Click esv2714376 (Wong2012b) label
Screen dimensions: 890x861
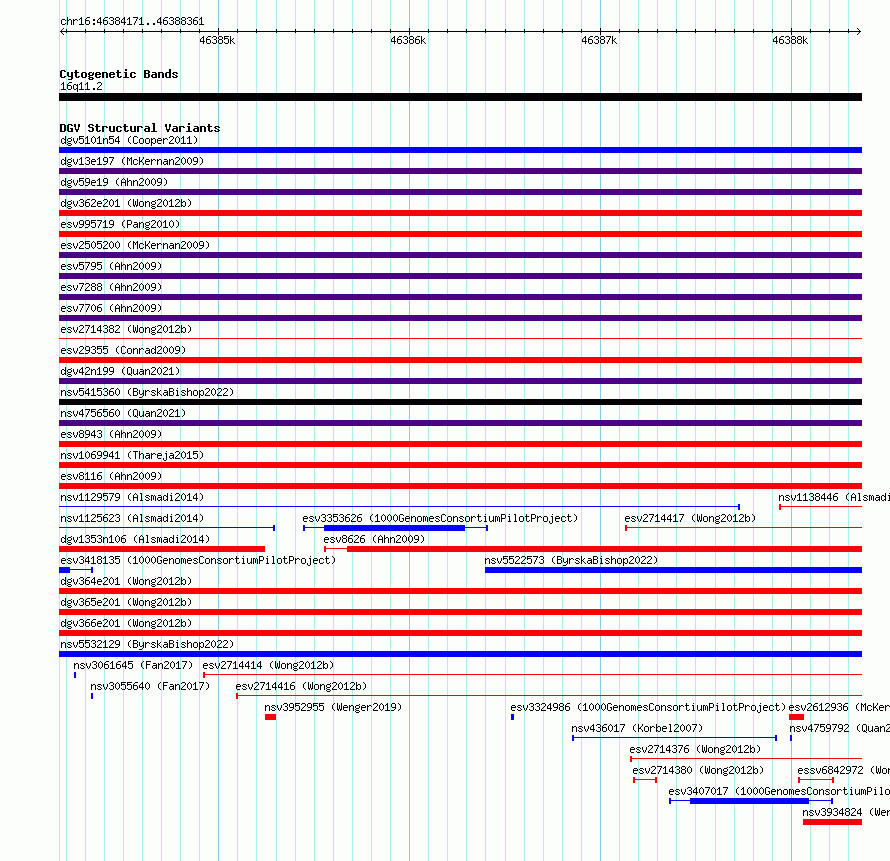coord(695,749)
